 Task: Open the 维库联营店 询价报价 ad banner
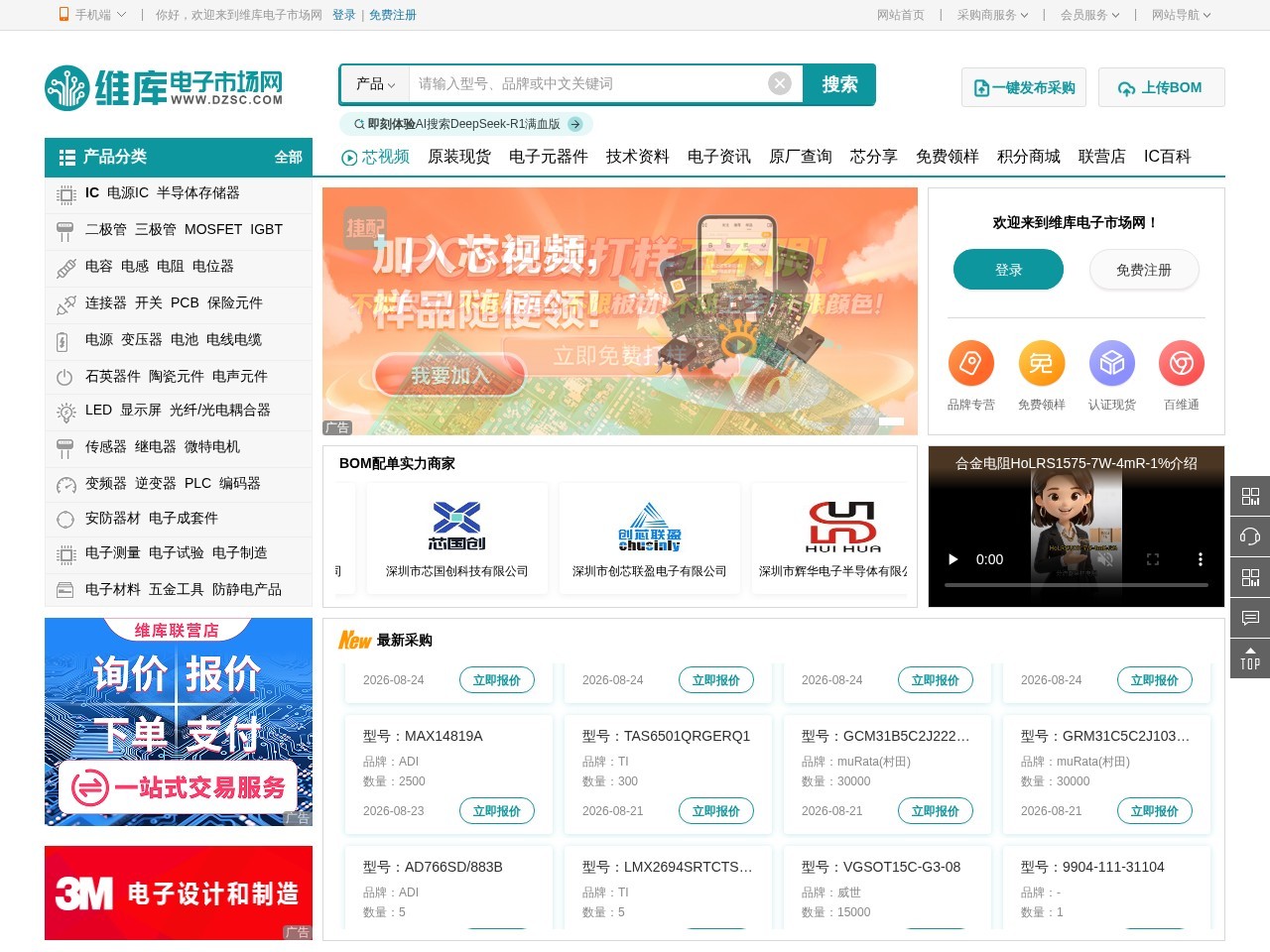(x=179, y=722)
